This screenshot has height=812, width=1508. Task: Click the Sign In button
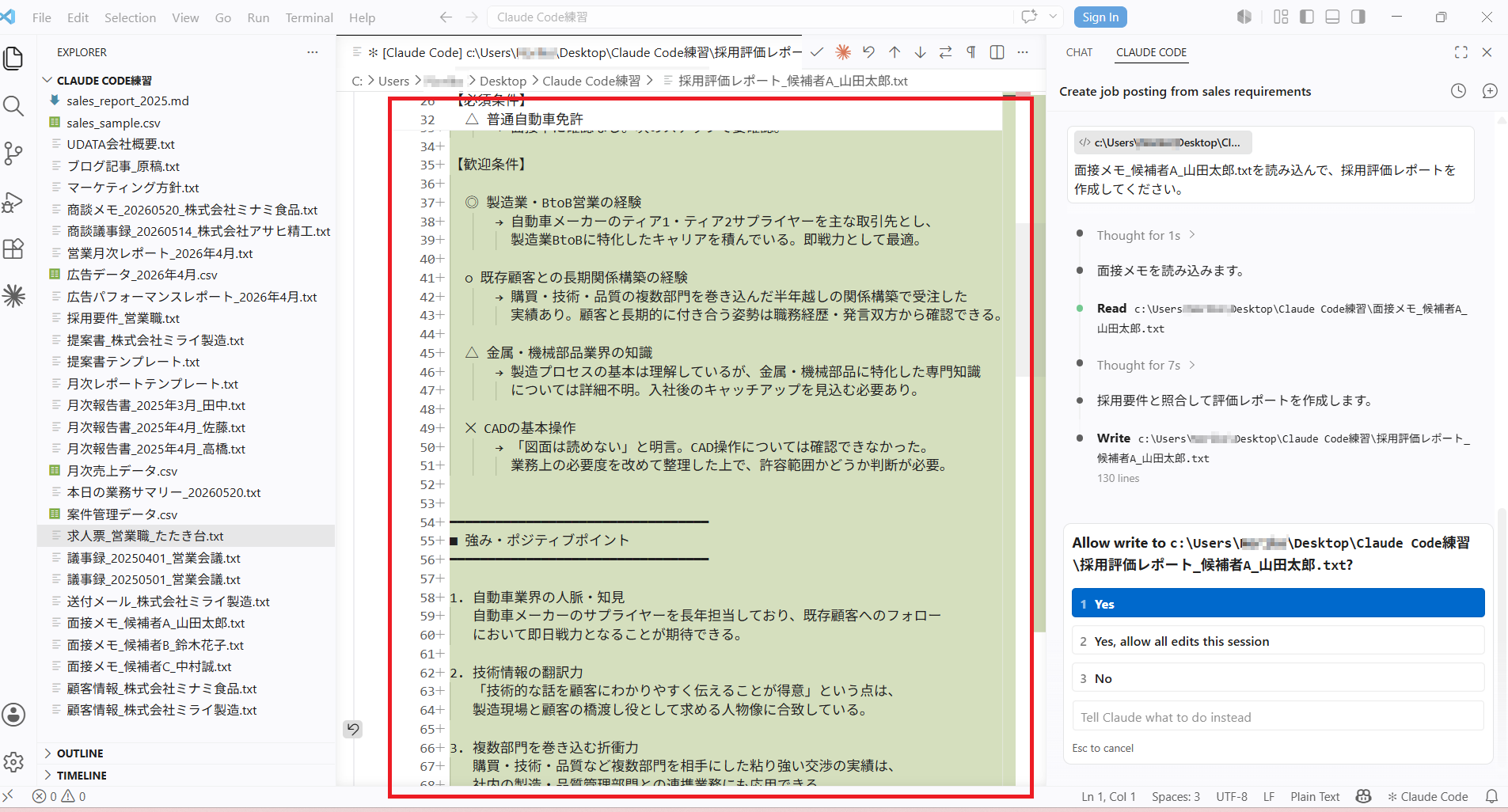1100,17
